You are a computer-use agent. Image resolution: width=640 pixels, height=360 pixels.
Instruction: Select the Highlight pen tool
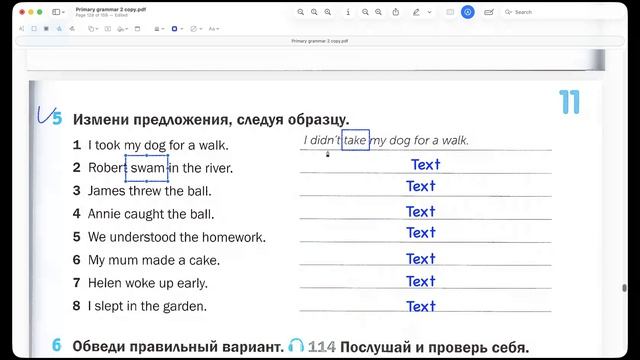pos(416,12)
